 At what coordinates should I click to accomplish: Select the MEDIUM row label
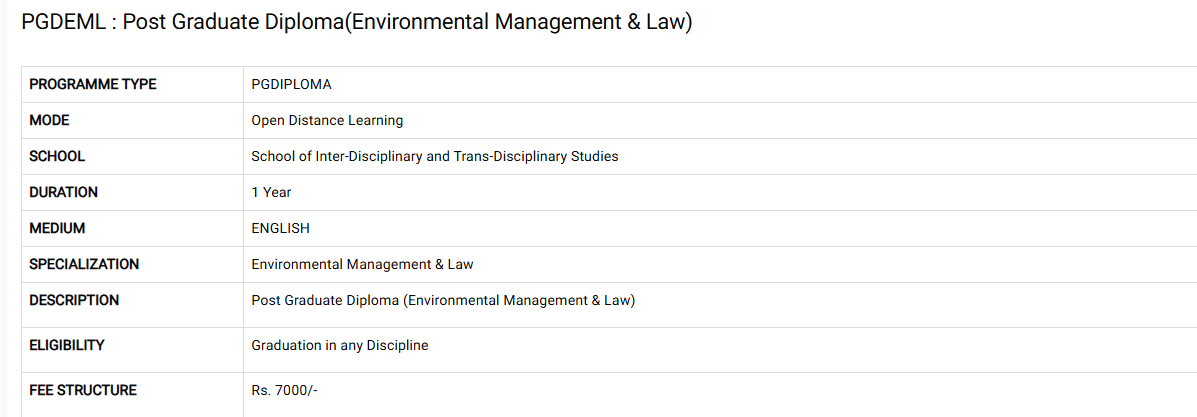pyautogui.click(x=57, y=228)
